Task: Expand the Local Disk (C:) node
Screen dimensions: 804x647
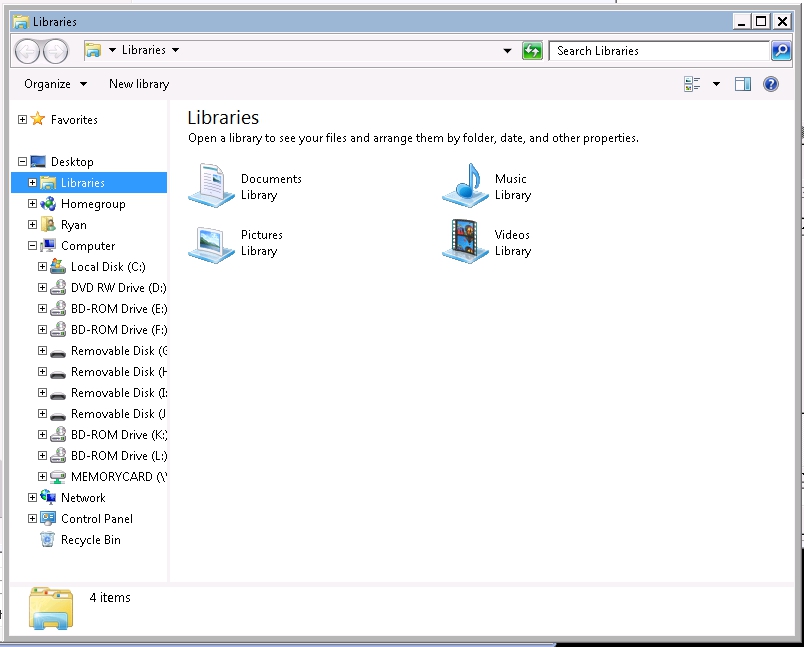Action: coord(43,267)
